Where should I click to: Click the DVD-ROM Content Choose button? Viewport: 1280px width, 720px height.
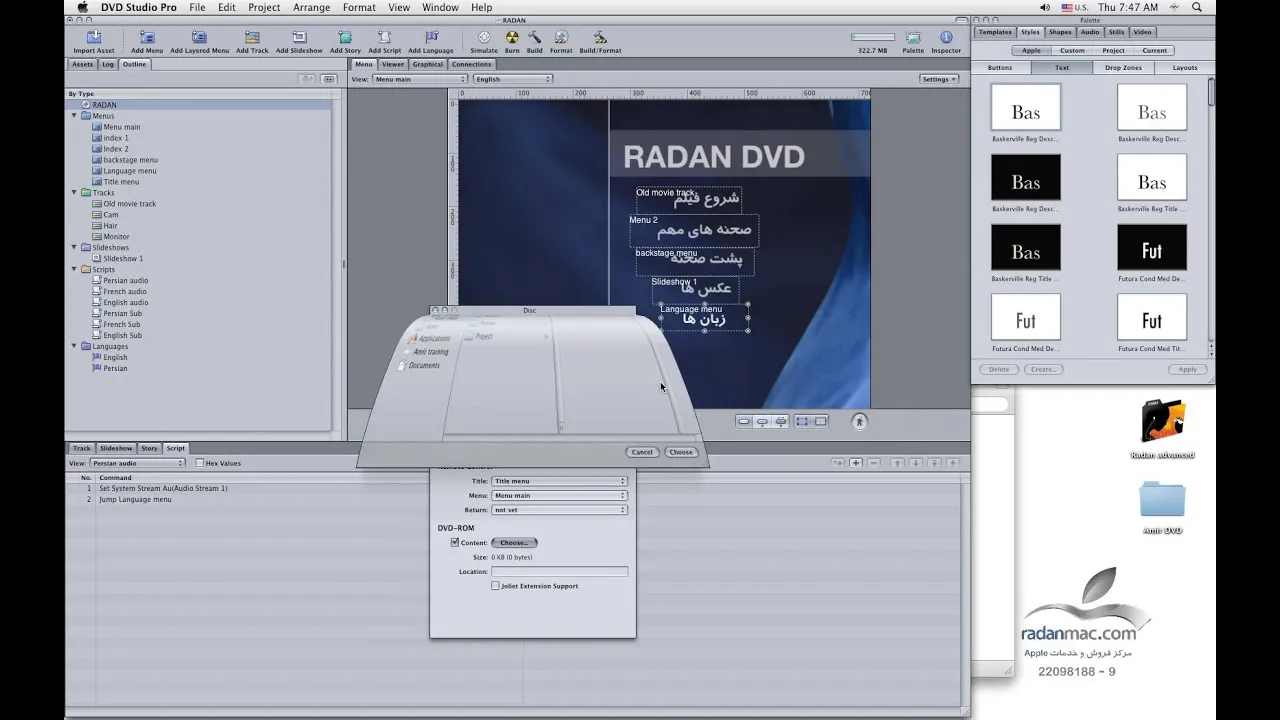coord(514,542)
